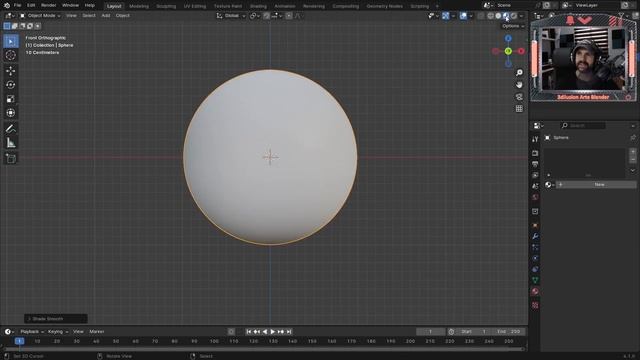Open the World properties tab
This screenshot has height=360, width=640.
535,197
